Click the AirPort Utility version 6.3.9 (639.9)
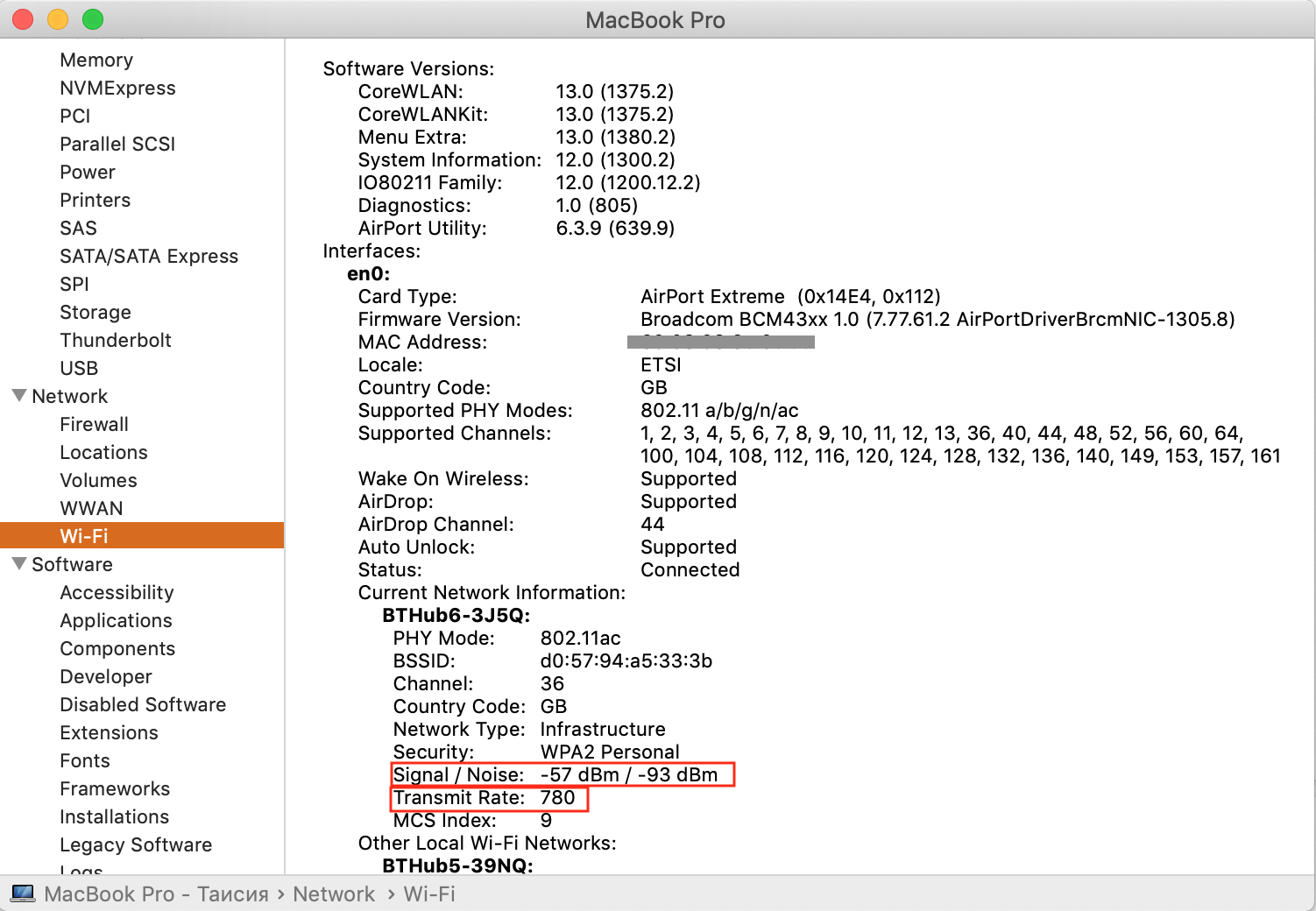The height and width of the screenshot is (911, 1316). tap(615, 228)
